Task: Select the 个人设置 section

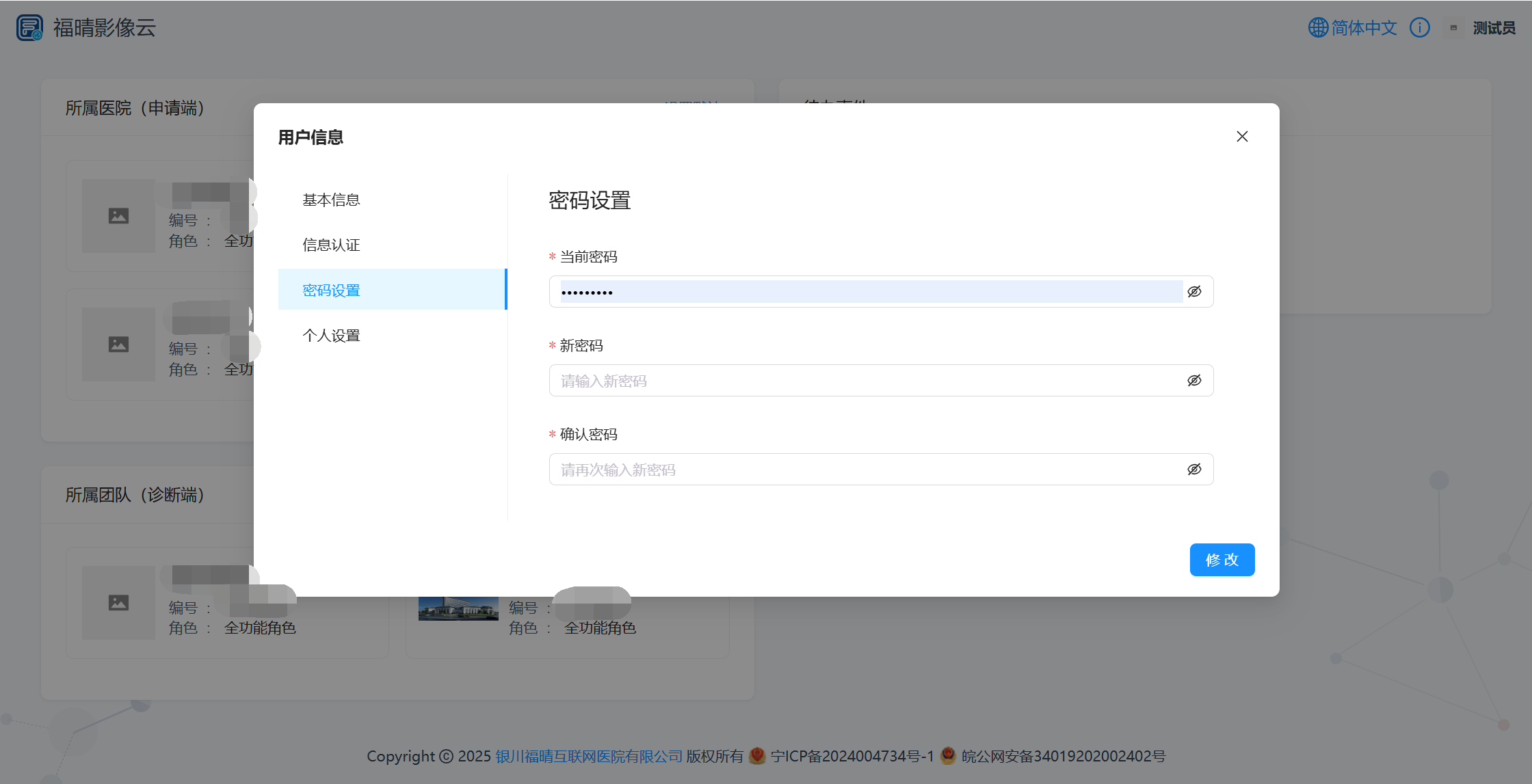Action: (332, 335)
